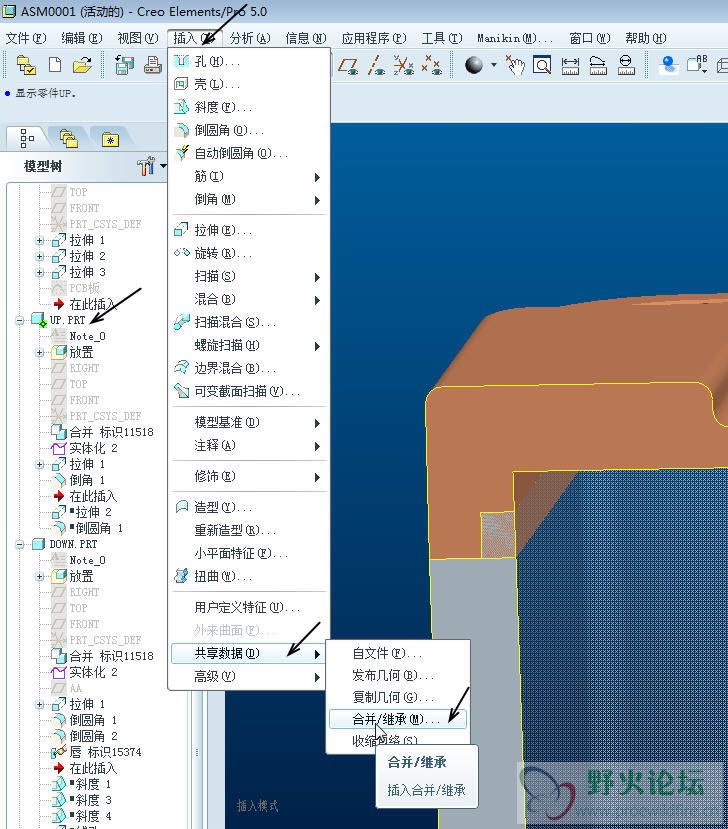Expand the 高级(V) submenu

click(x=249, y=676)
